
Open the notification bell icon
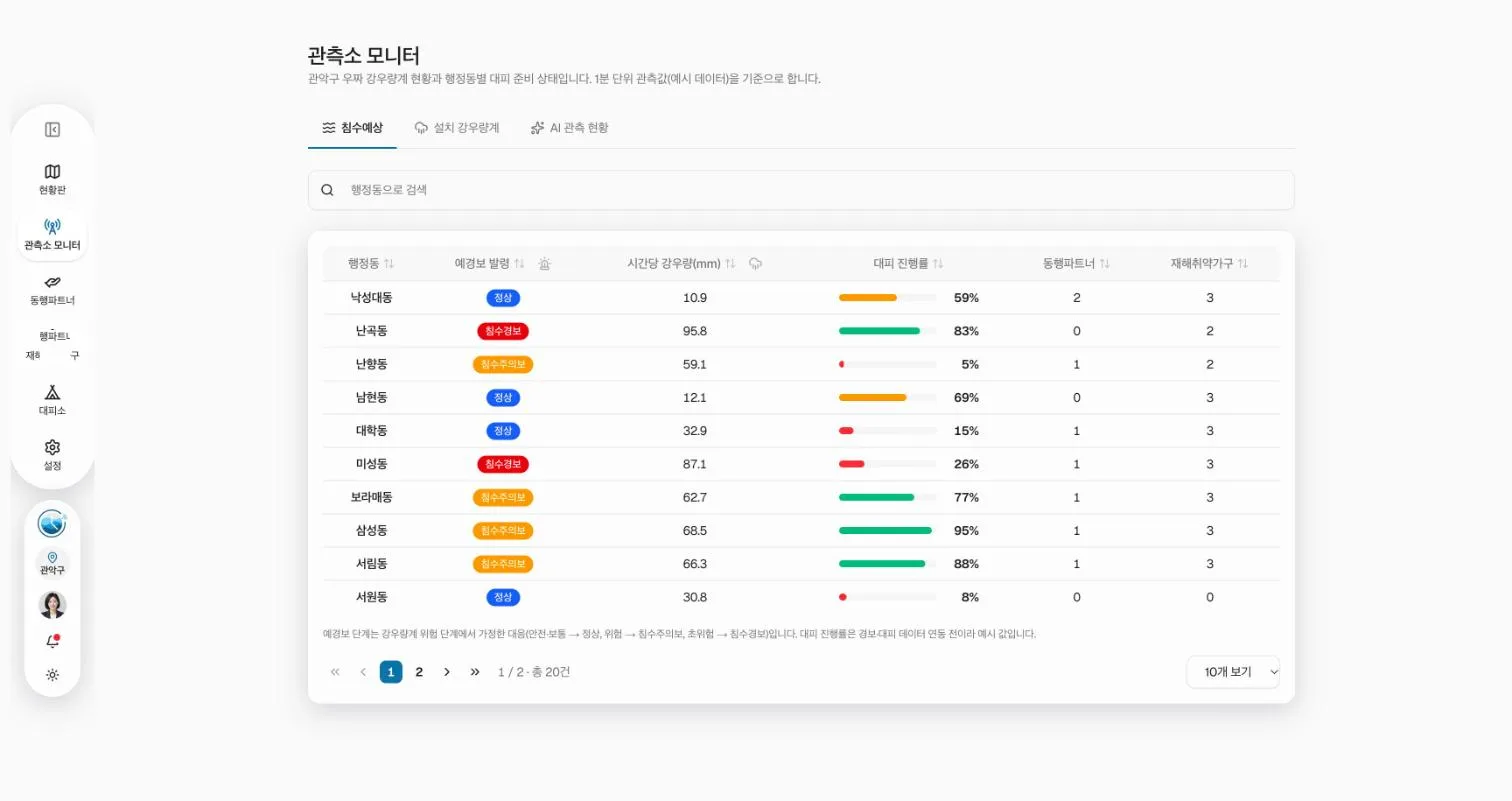tap(52, 642)
